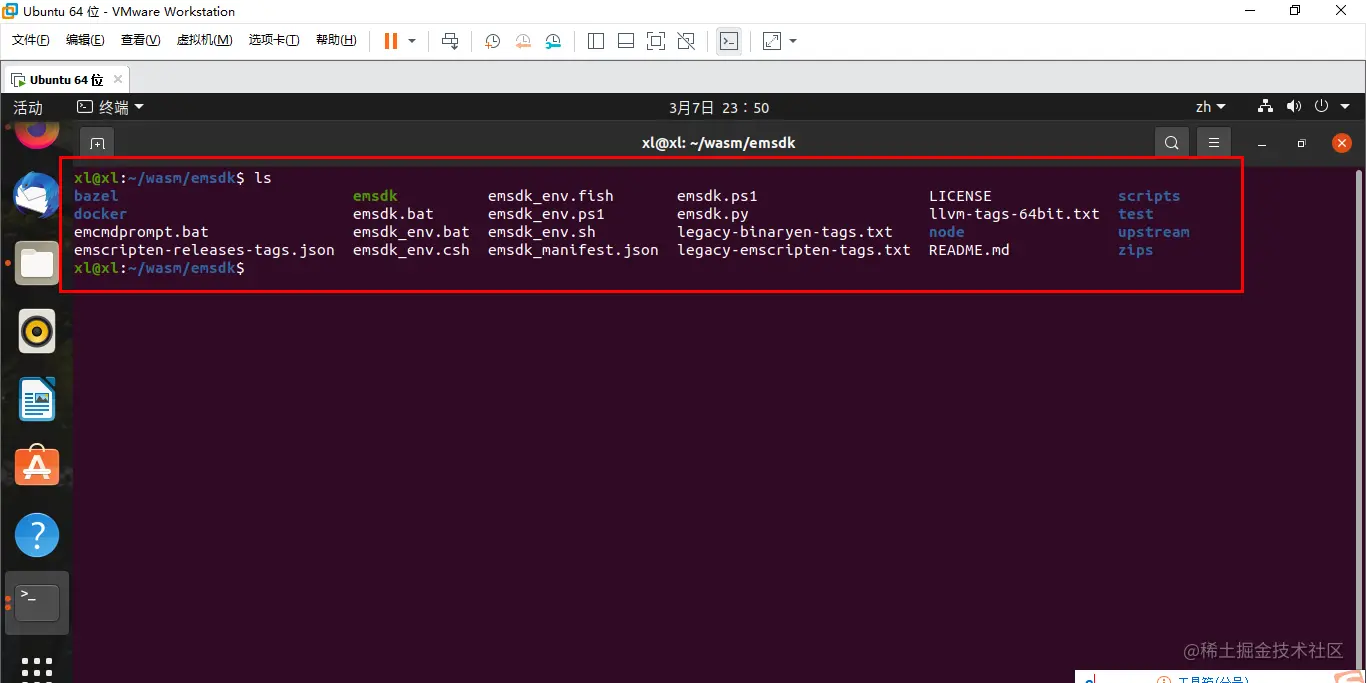Image resolution: width=1366 pixels, height=683 pixels.
Task: Click 活动 Activities in Ubuntu top bar
Action: point(28,107)
